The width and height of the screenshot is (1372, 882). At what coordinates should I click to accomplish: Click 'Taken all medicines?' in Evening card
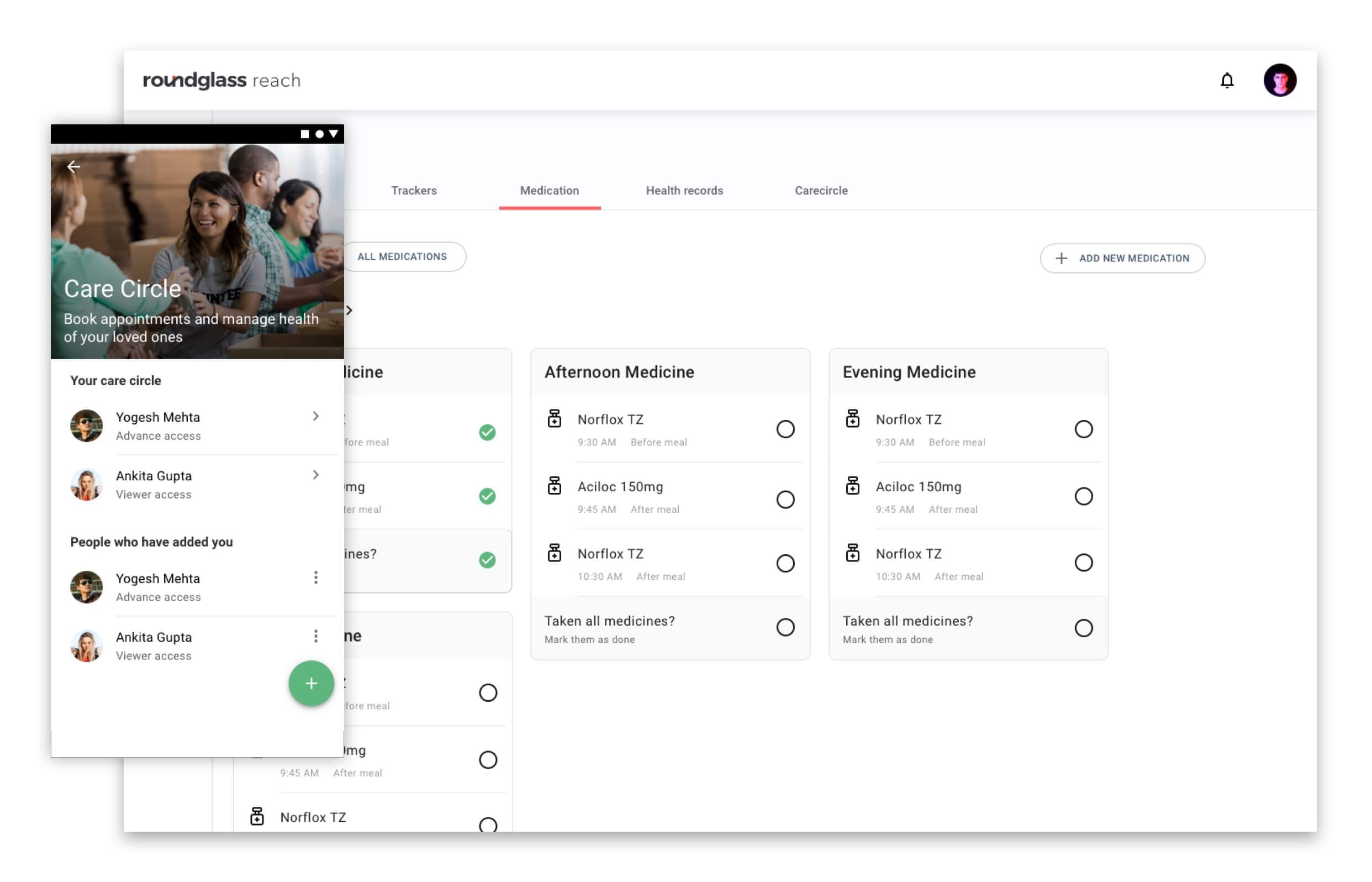[907, 621]
